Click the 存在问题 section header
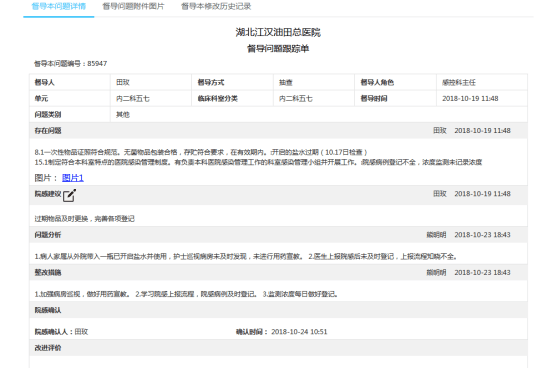 point(278,131)
